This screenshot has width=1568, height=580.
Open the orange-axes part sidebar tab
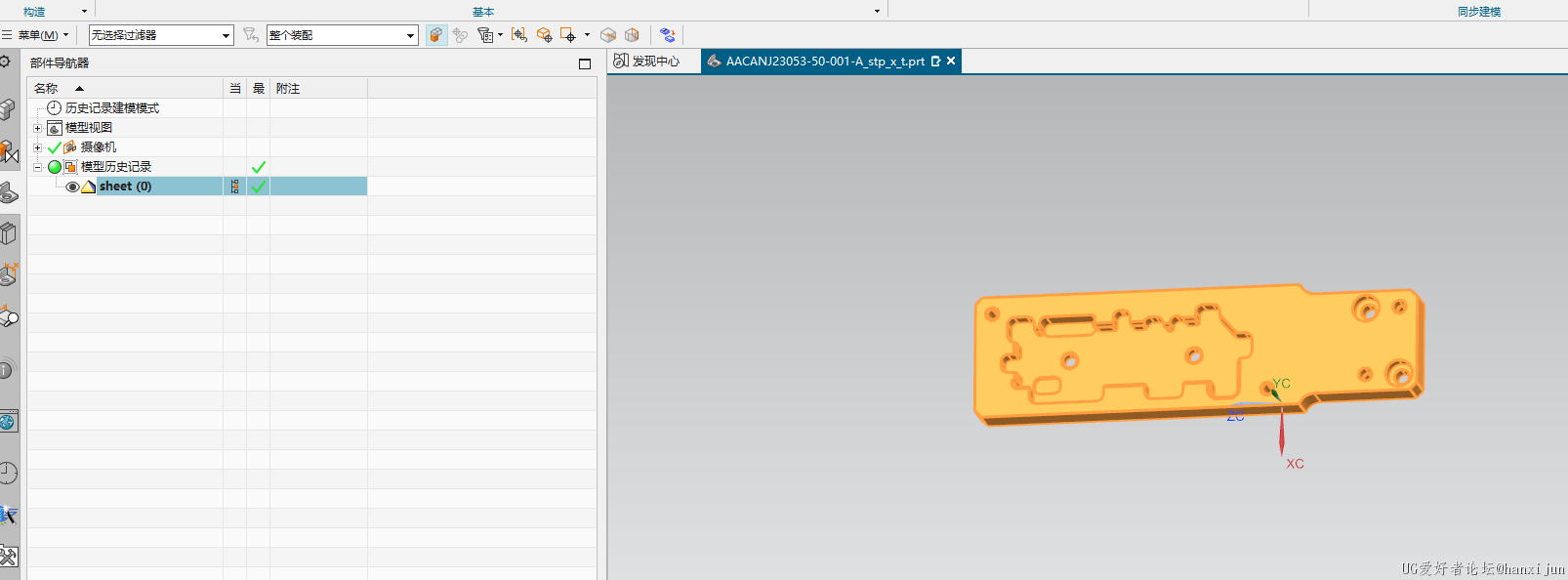[x=9, y=274]
